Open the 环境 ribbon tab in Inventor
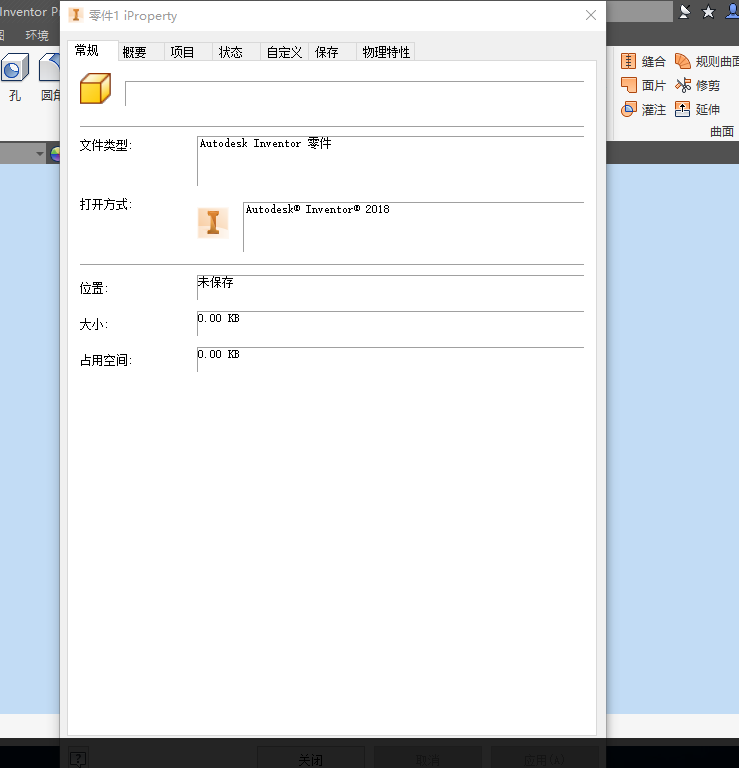 (x=37, y=35)
